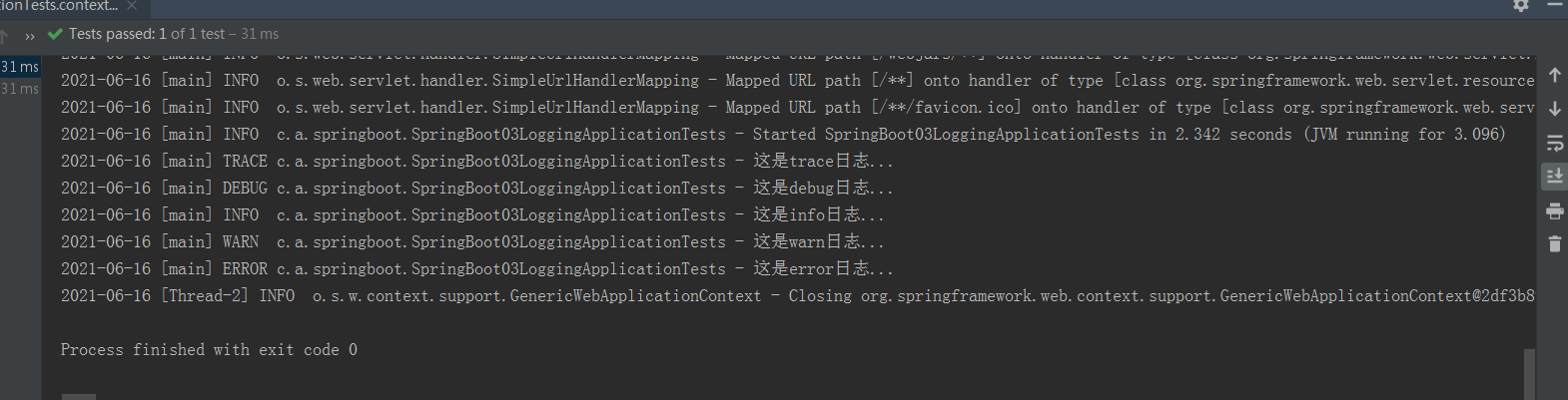This screenshot has height=400, width=1568.
Task: Expand hidden test toolbar actions chevron
Action: pyautogui.click(x=30, y=35)
